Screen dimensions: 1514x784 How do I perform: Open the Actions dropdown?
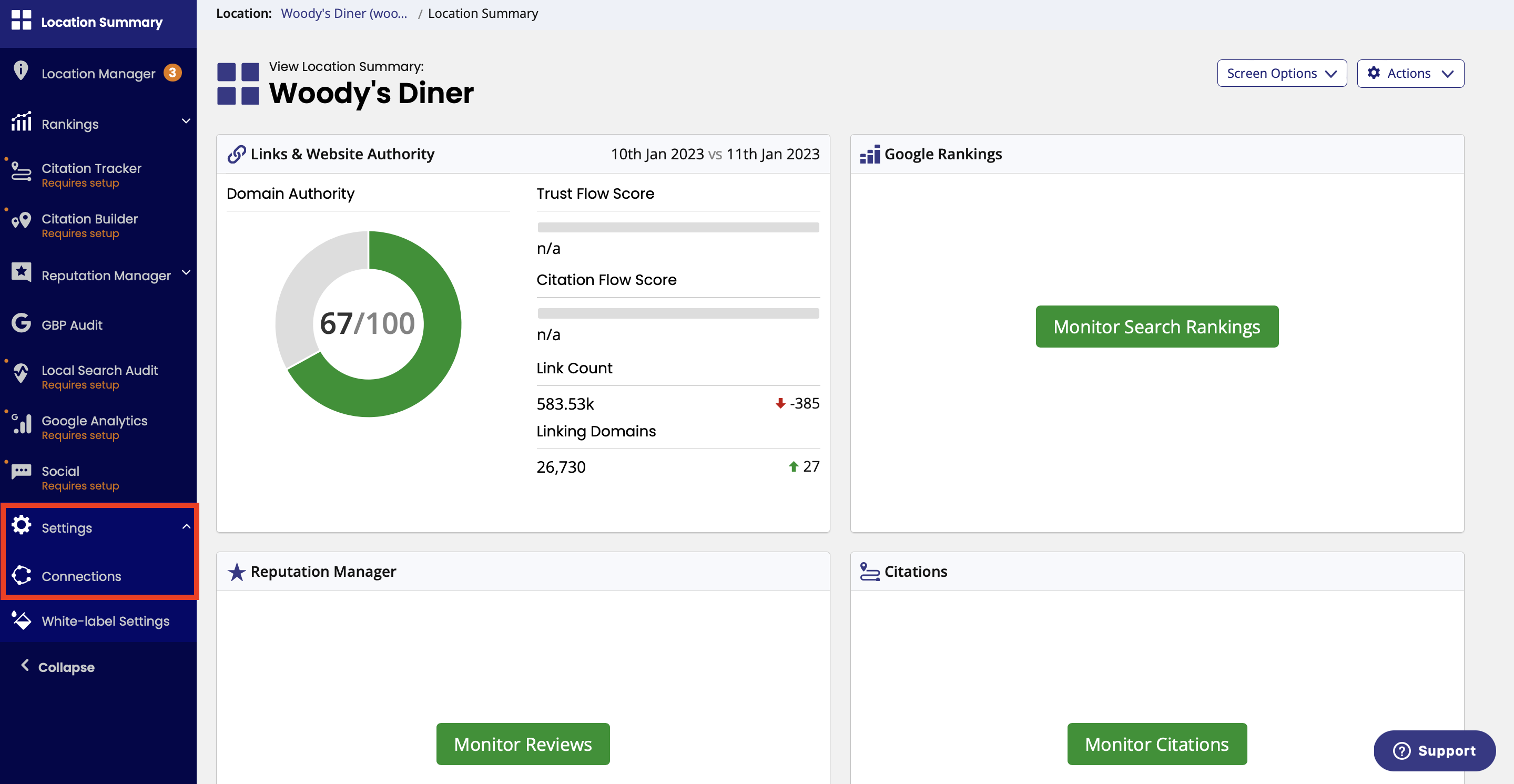click(1410, 74)
